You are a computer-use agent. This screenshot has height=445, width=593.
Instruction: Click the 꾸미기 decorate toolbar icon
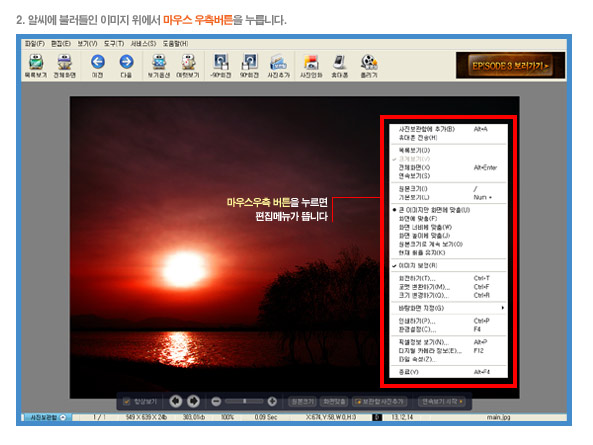click(x=369, y=66)
